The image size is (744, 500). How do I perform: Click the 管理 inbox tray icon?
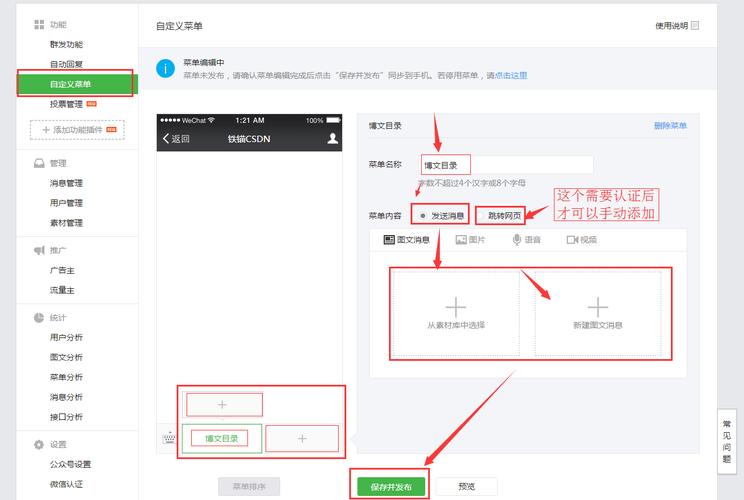pyautogui.click(x=39, y=163)
